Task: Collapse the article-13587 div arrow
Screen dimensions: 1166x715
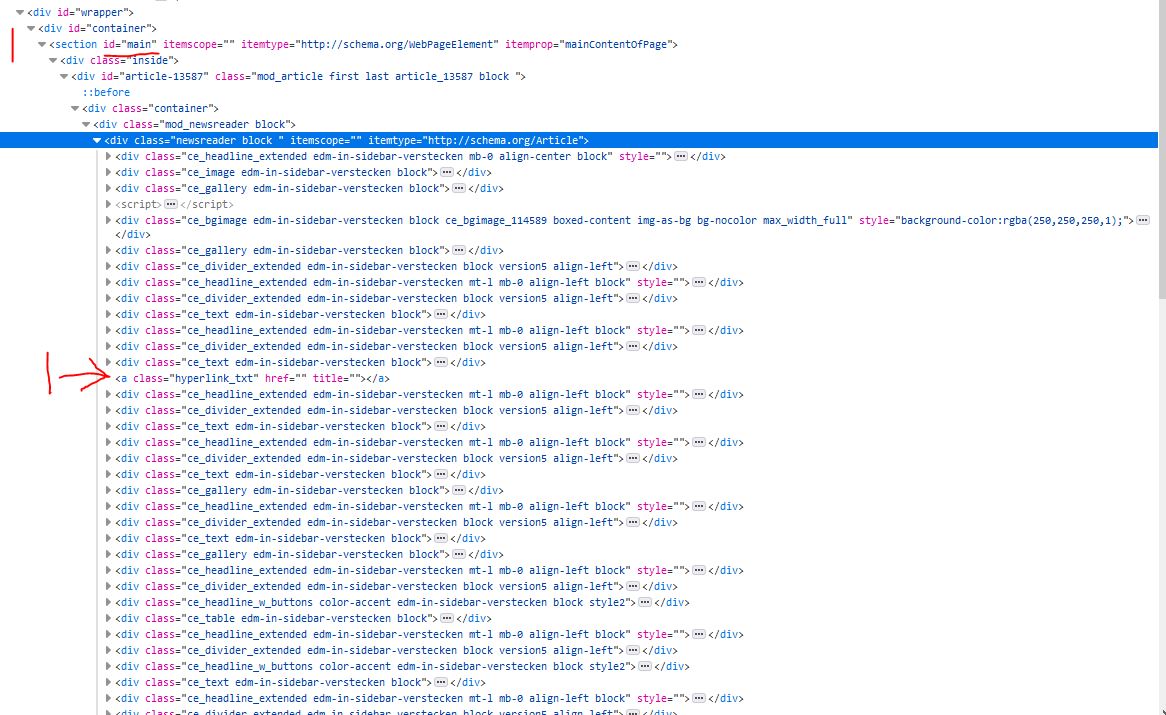Action: [64, 76]
